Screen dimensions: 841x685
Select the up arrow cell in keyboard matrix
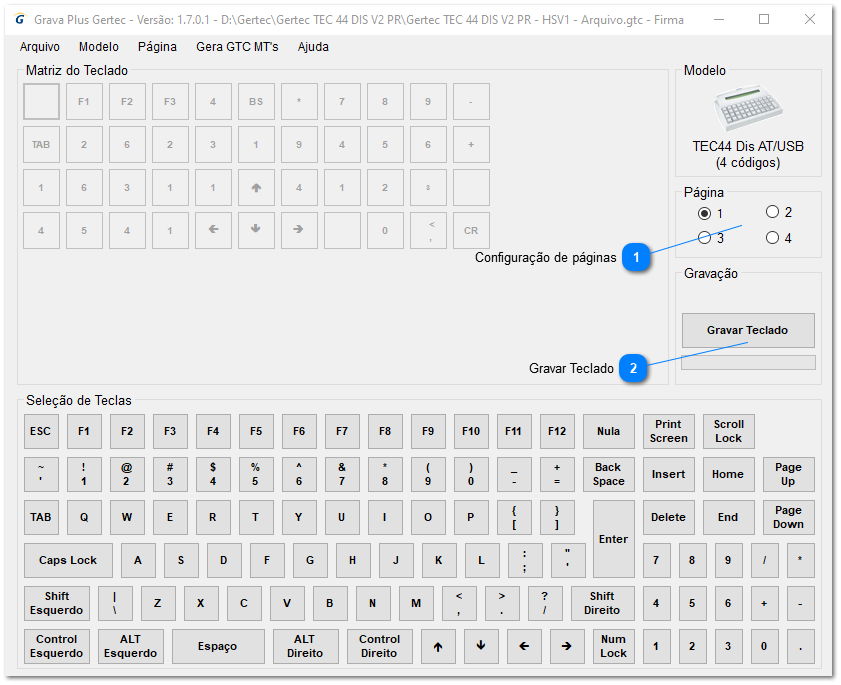[x=256, y=187]
